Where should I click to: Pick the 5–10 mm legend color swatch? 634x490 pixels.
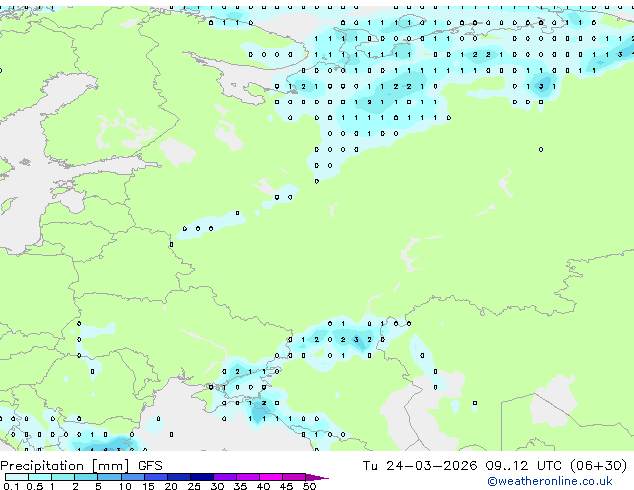(109, 477)
